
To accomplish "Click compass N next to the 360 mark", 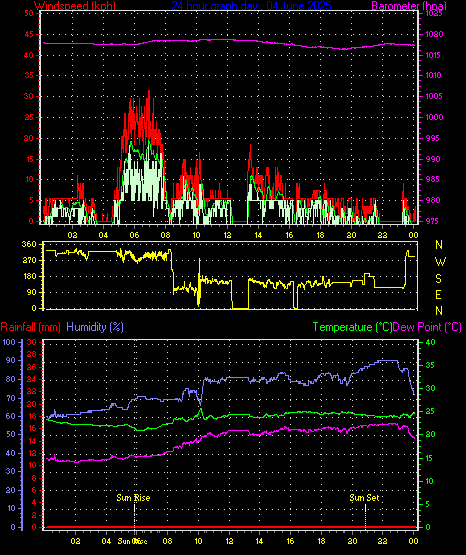I will point(439,245).
